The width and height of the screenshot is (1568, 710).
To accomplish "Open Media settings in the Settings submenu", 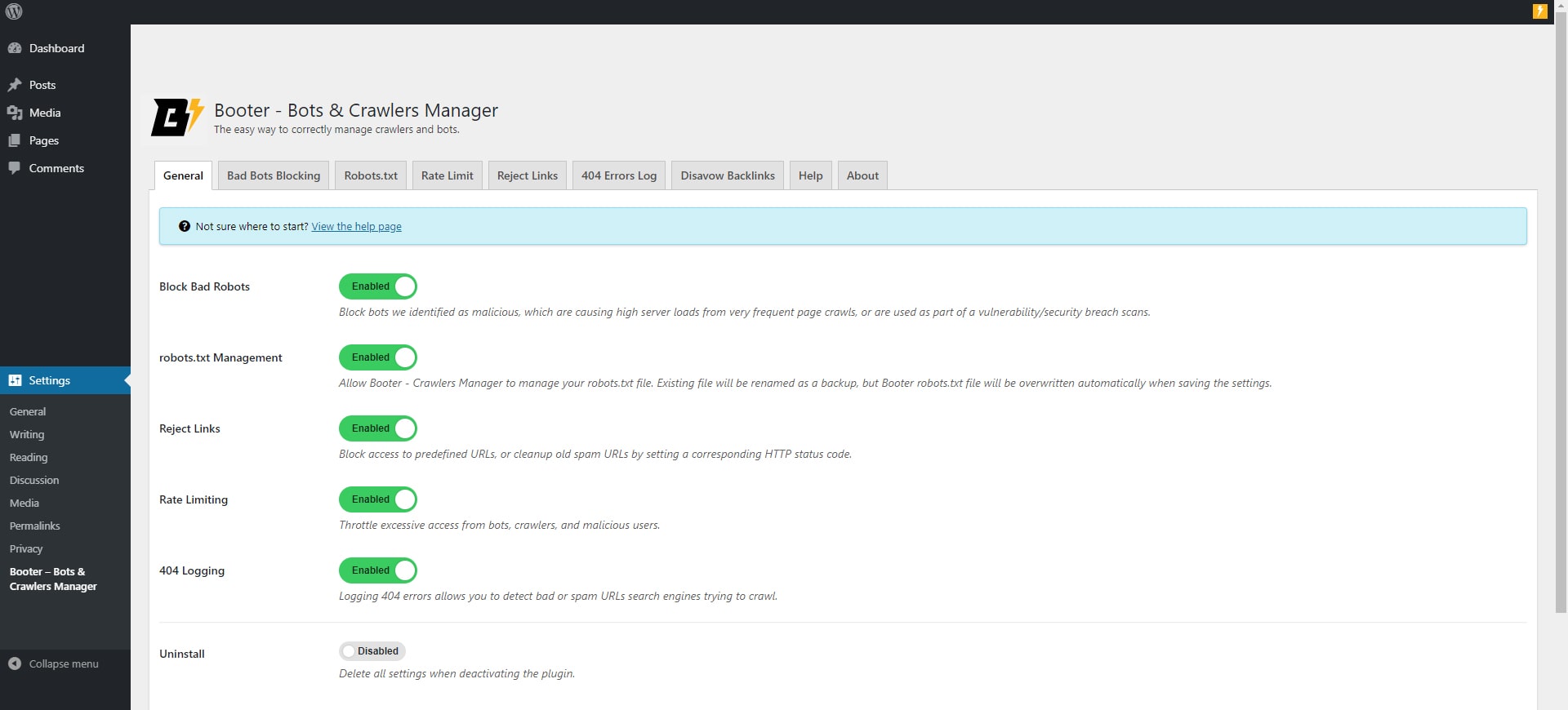I will (24, 504).
